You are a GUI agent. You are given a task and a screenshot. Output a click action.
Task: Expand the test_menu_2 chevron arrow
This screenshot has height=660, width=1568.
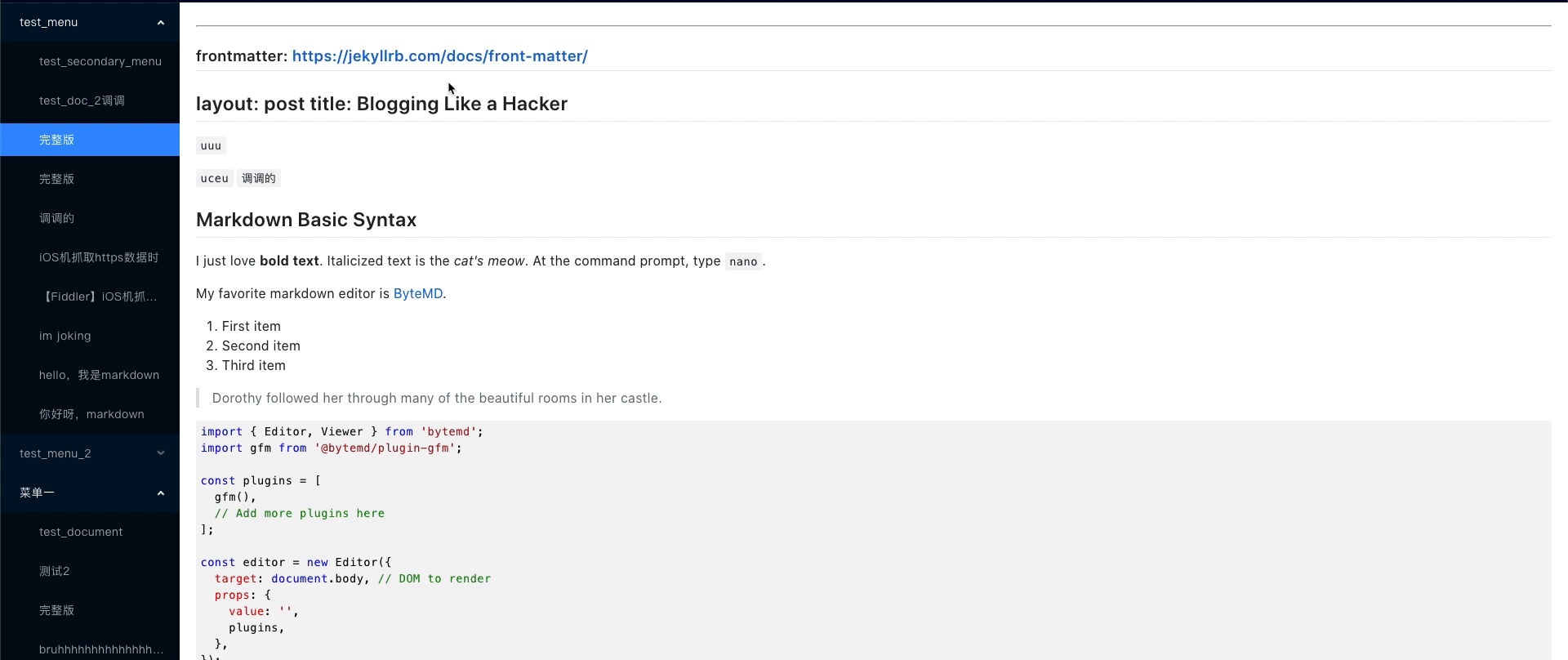tap(161, 453)
